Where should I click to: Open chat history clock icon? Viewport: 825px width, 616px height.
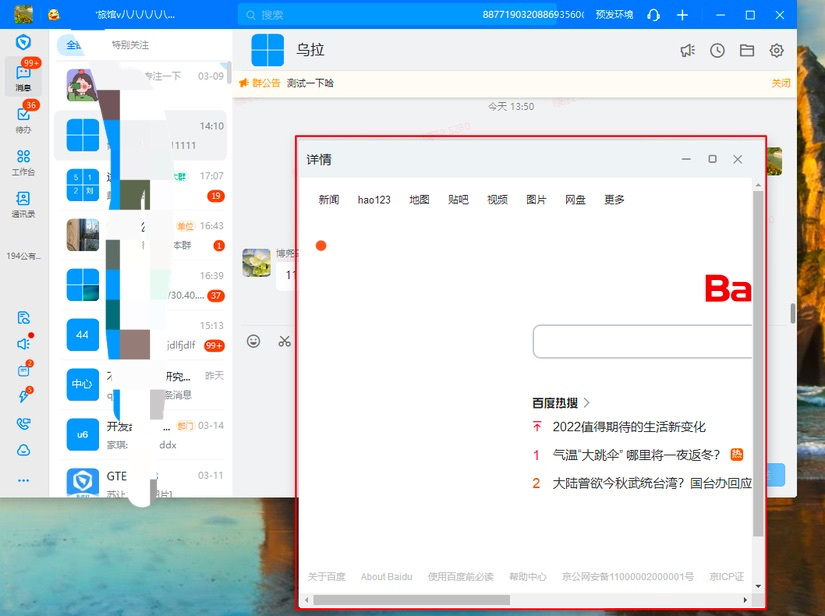point(717,51)
